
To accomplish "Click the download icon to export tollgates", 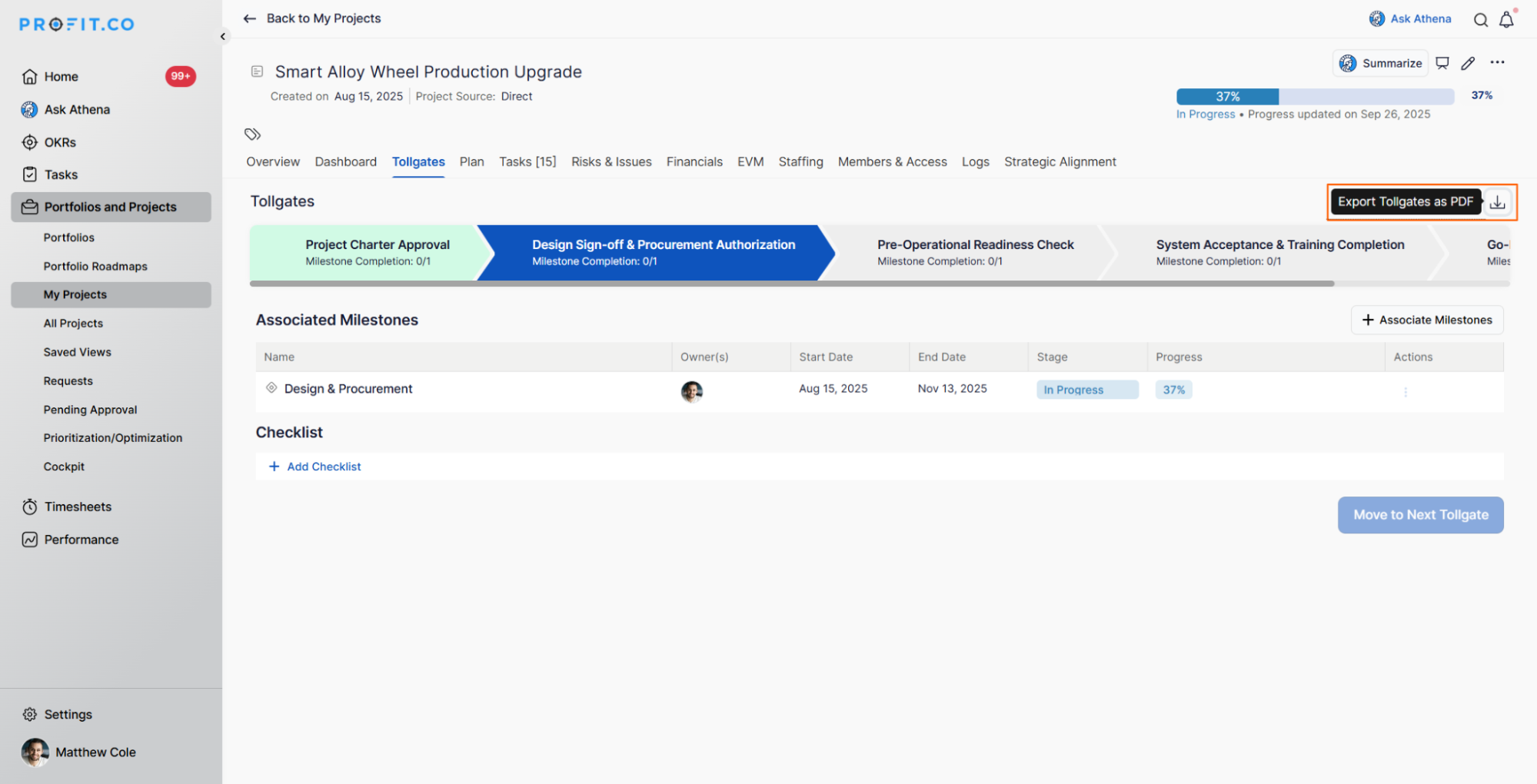I will tap(1497, 202).
